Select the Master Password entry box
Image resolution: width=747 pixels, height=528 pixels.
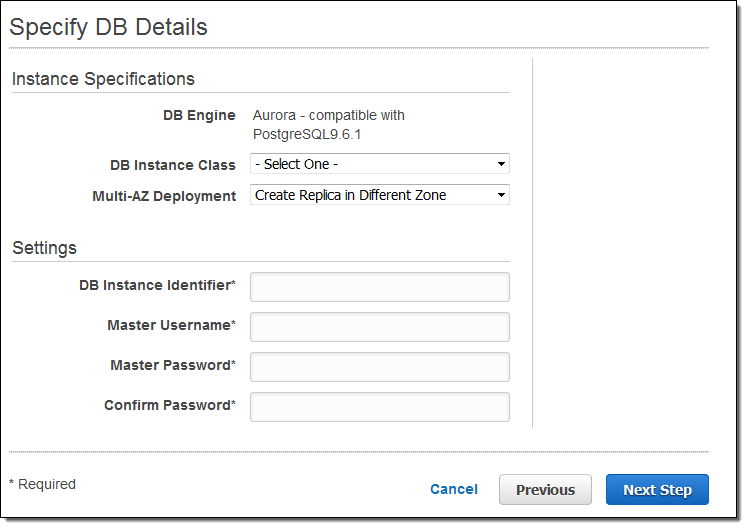click(x=379, y=367)
